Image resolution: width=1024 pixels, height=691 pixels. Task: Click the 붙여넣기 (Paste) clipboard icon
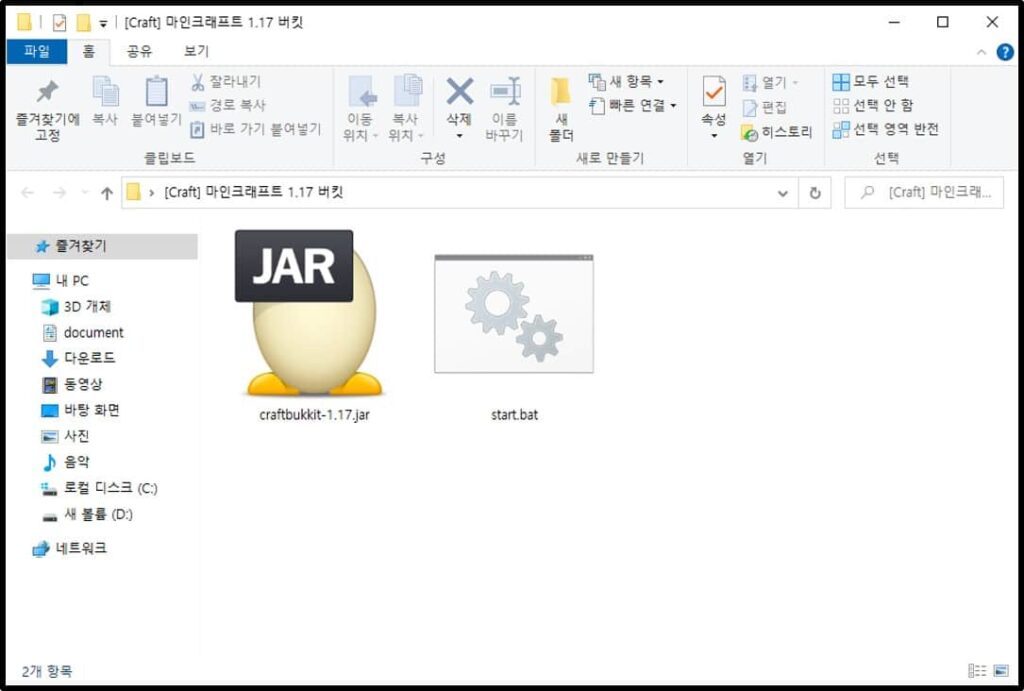[x=156, y=102]
